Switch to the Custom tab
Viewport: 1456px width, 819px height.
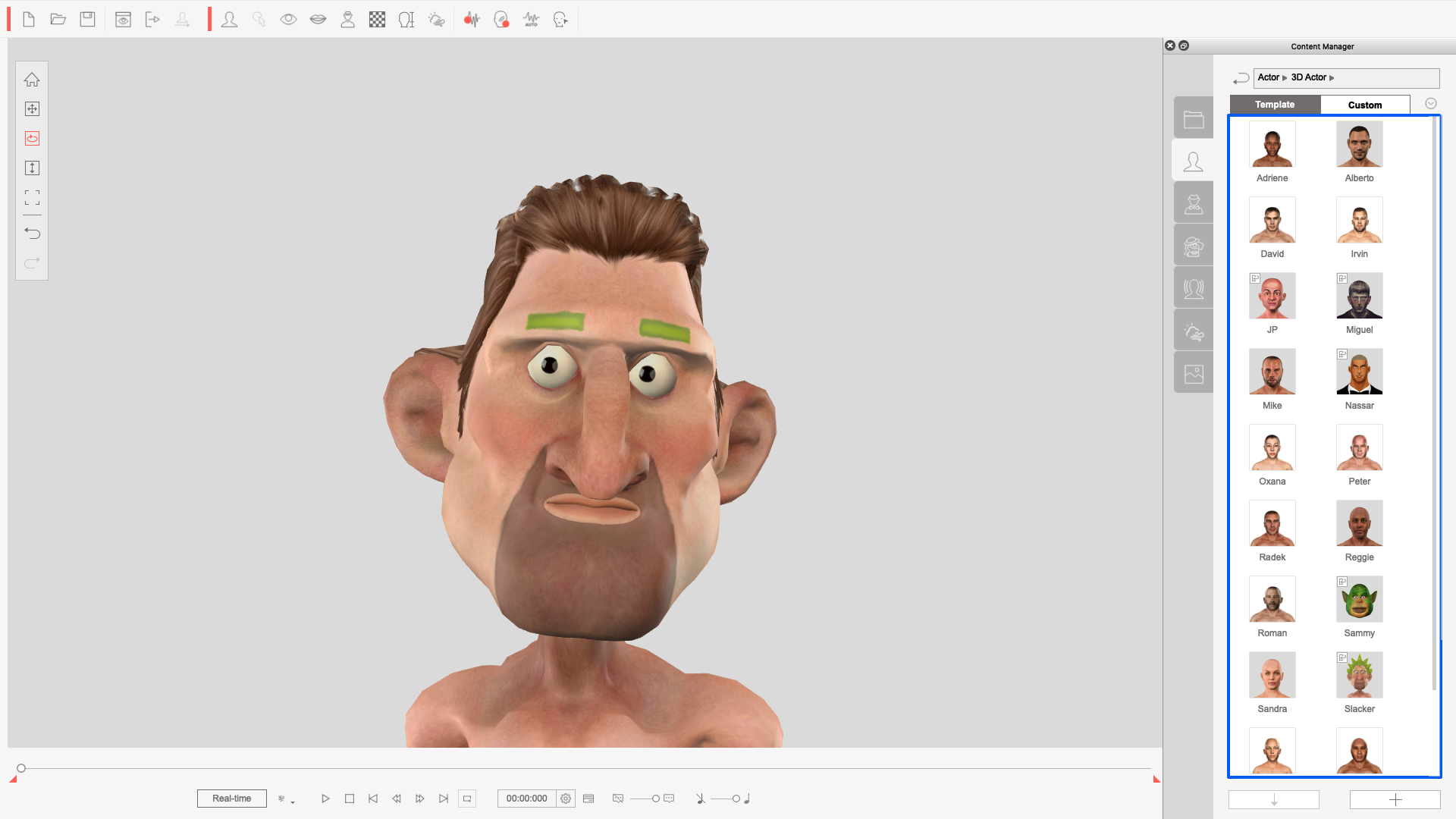(x=1365, y=105)
